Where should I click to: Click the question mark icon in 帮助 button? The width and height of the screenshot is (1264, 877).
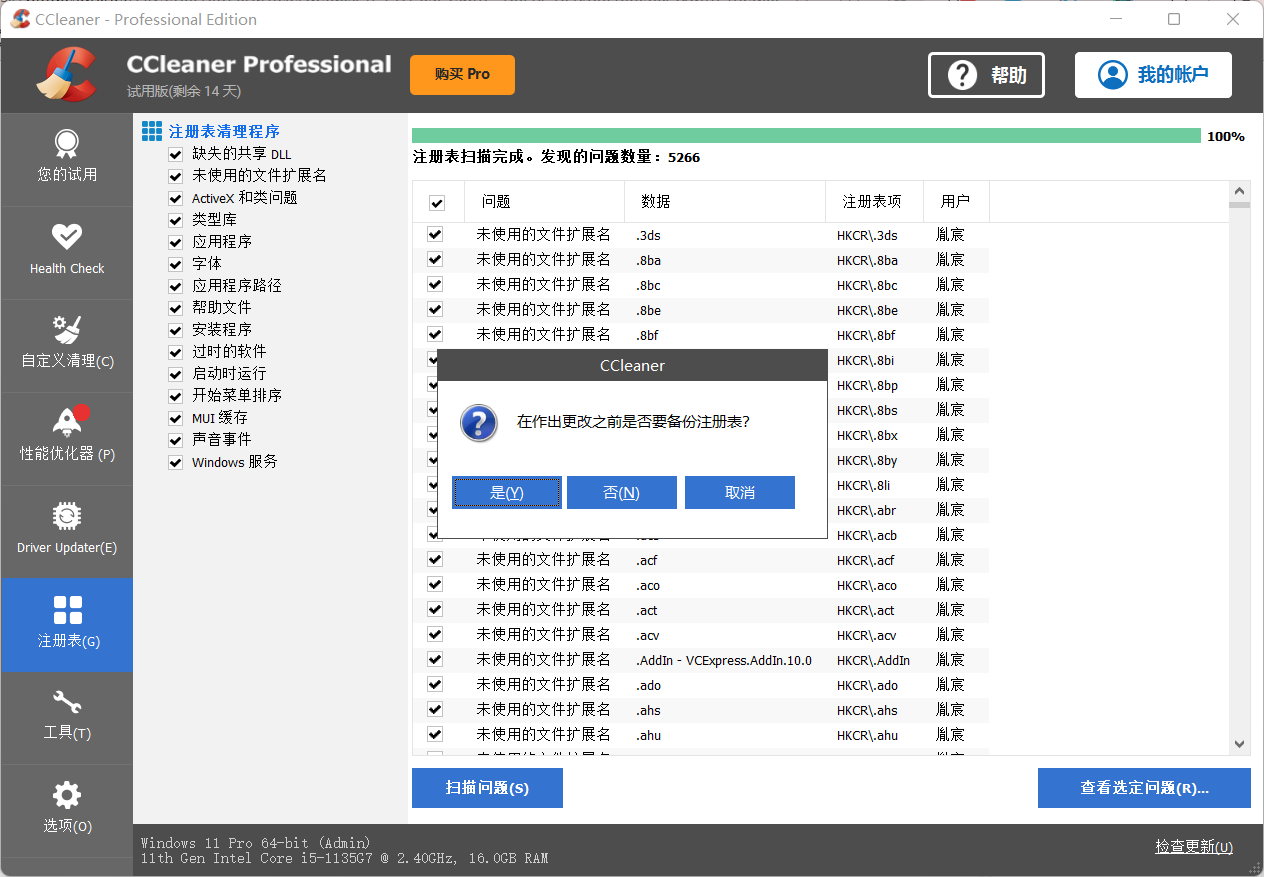pos(962,75)
